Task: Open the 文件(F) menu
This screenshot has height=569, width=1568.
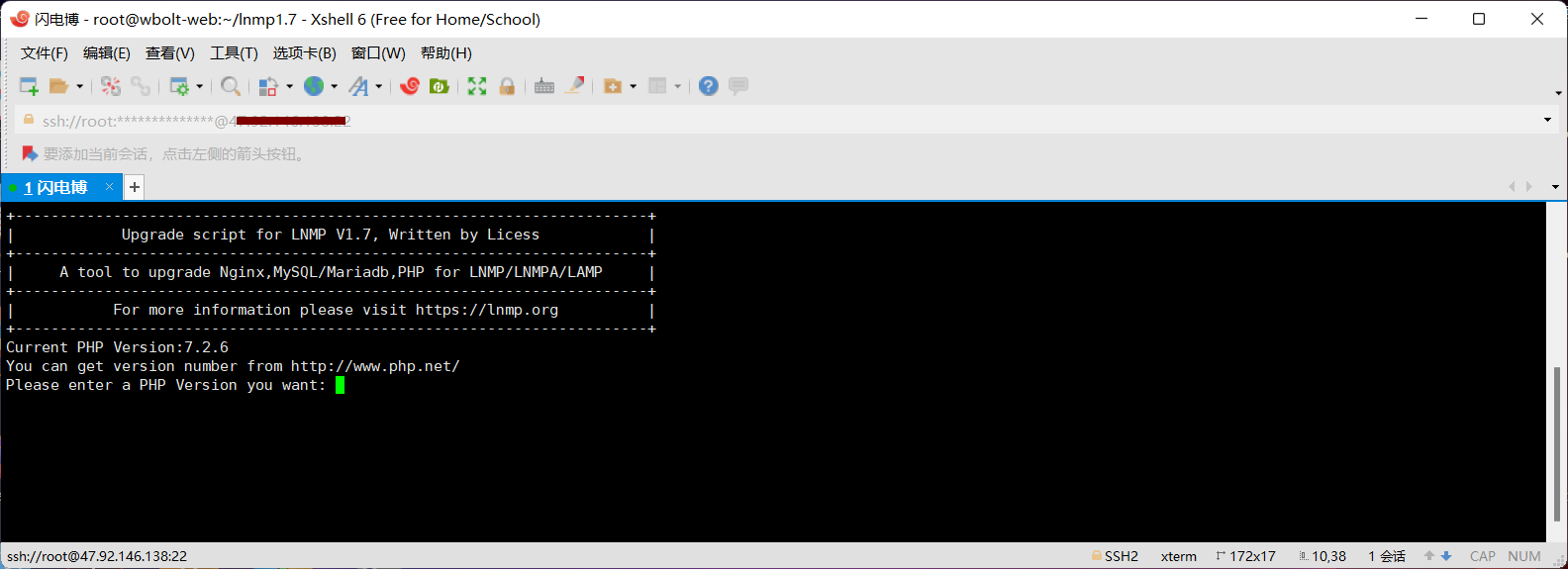Action: [x=45, y=53]
